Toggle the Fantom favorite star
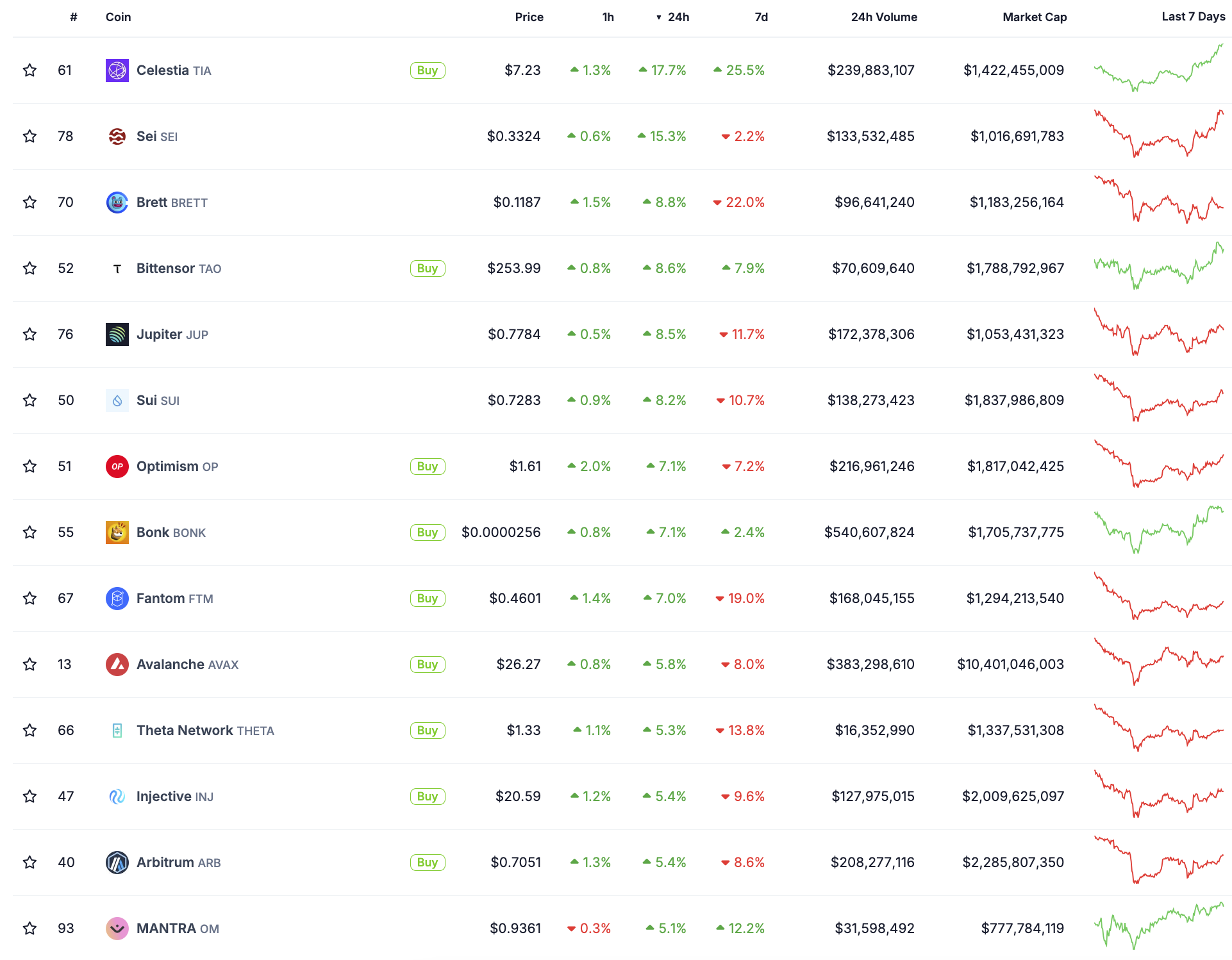The image size is (1232, 960). point(29,599)
